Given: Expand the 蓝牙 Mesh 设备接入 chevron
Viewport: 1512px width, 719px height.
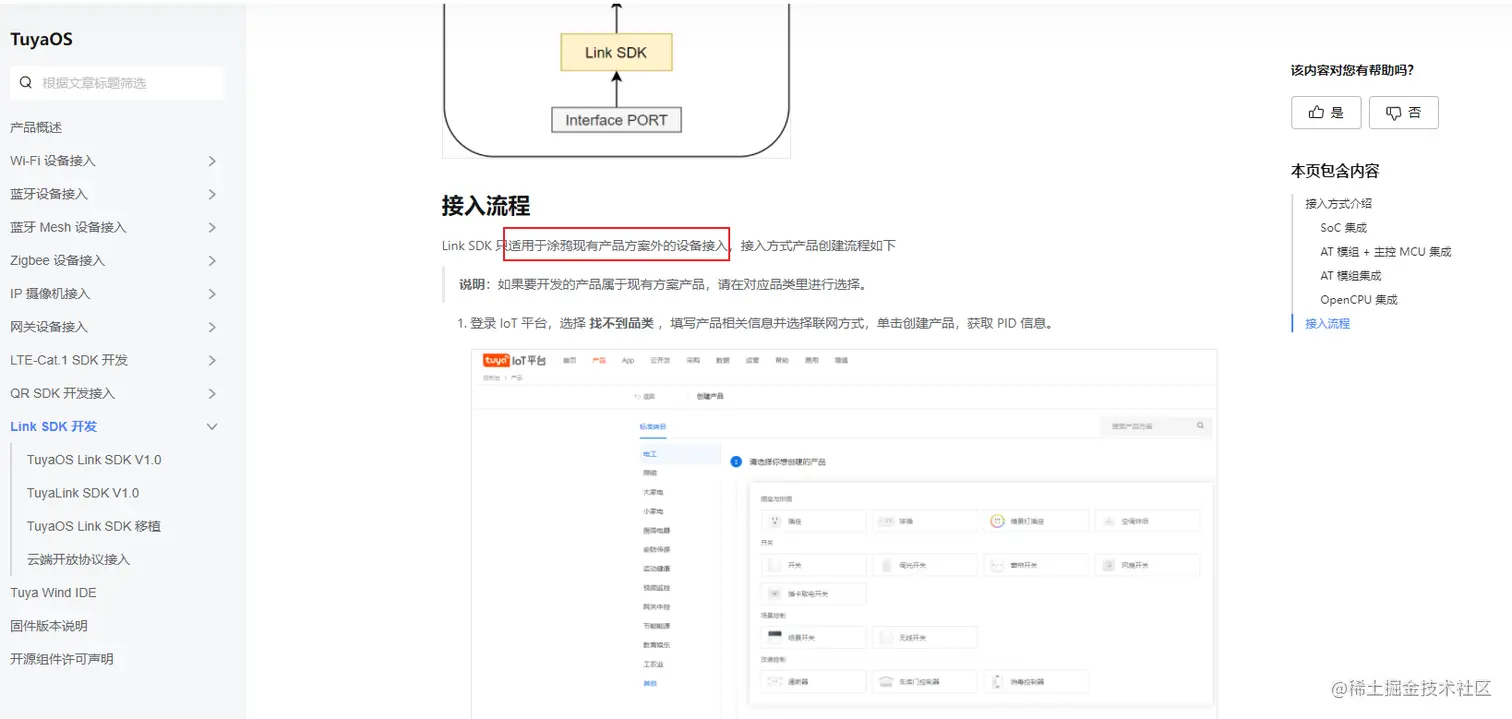Looking at the screenshot, I should [212, 227].
